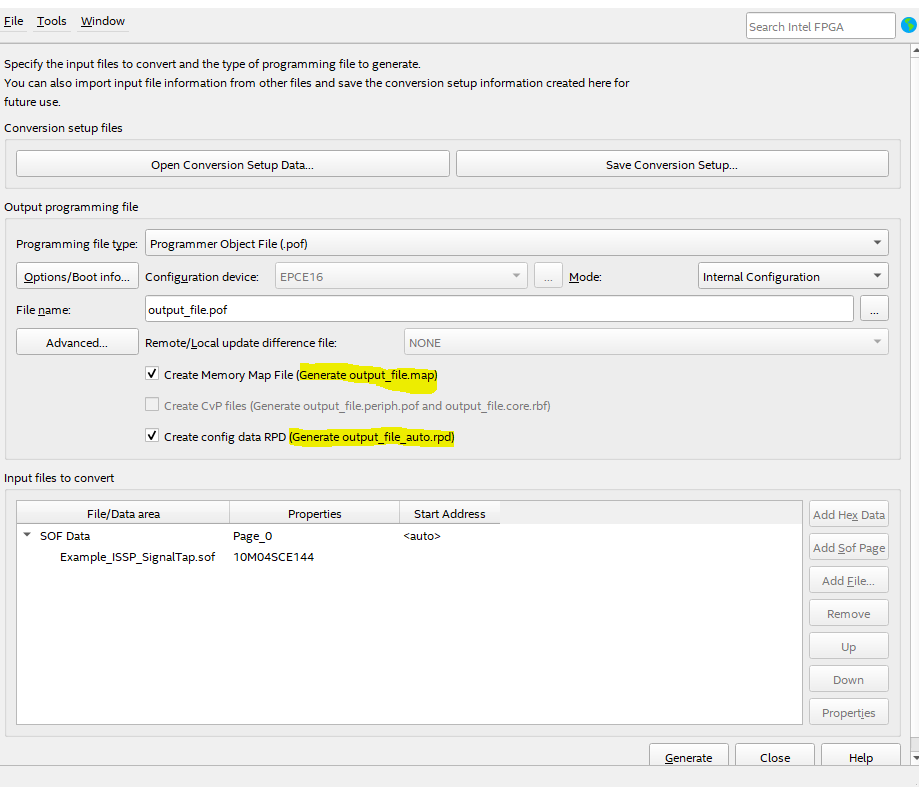Open the Configuration device EPCE16 dropdown

(401, 276)
